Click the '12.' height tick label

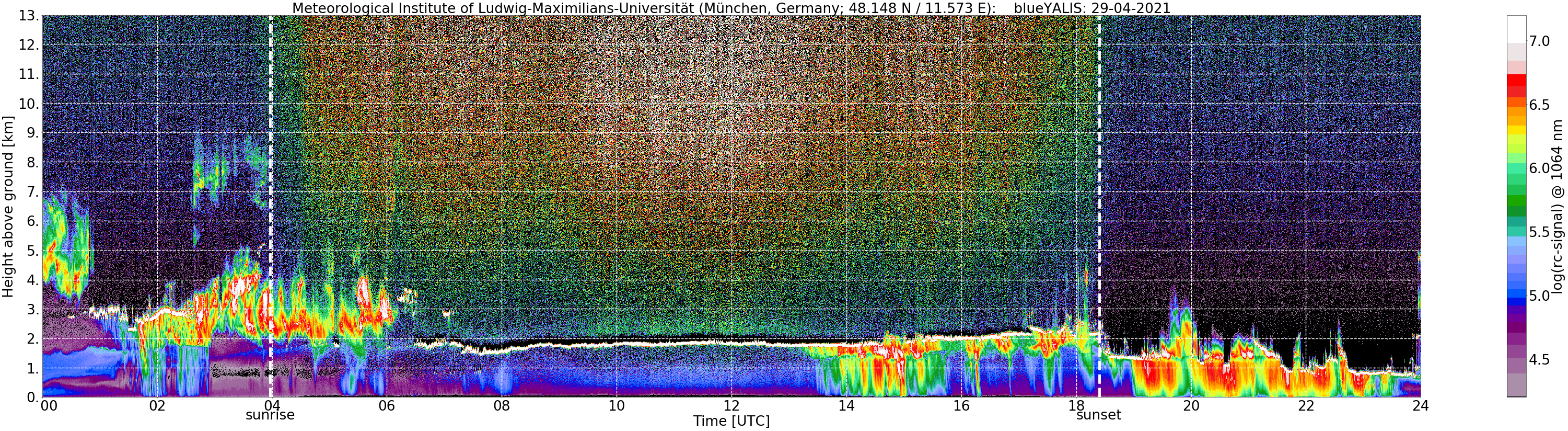click(30, 45)
